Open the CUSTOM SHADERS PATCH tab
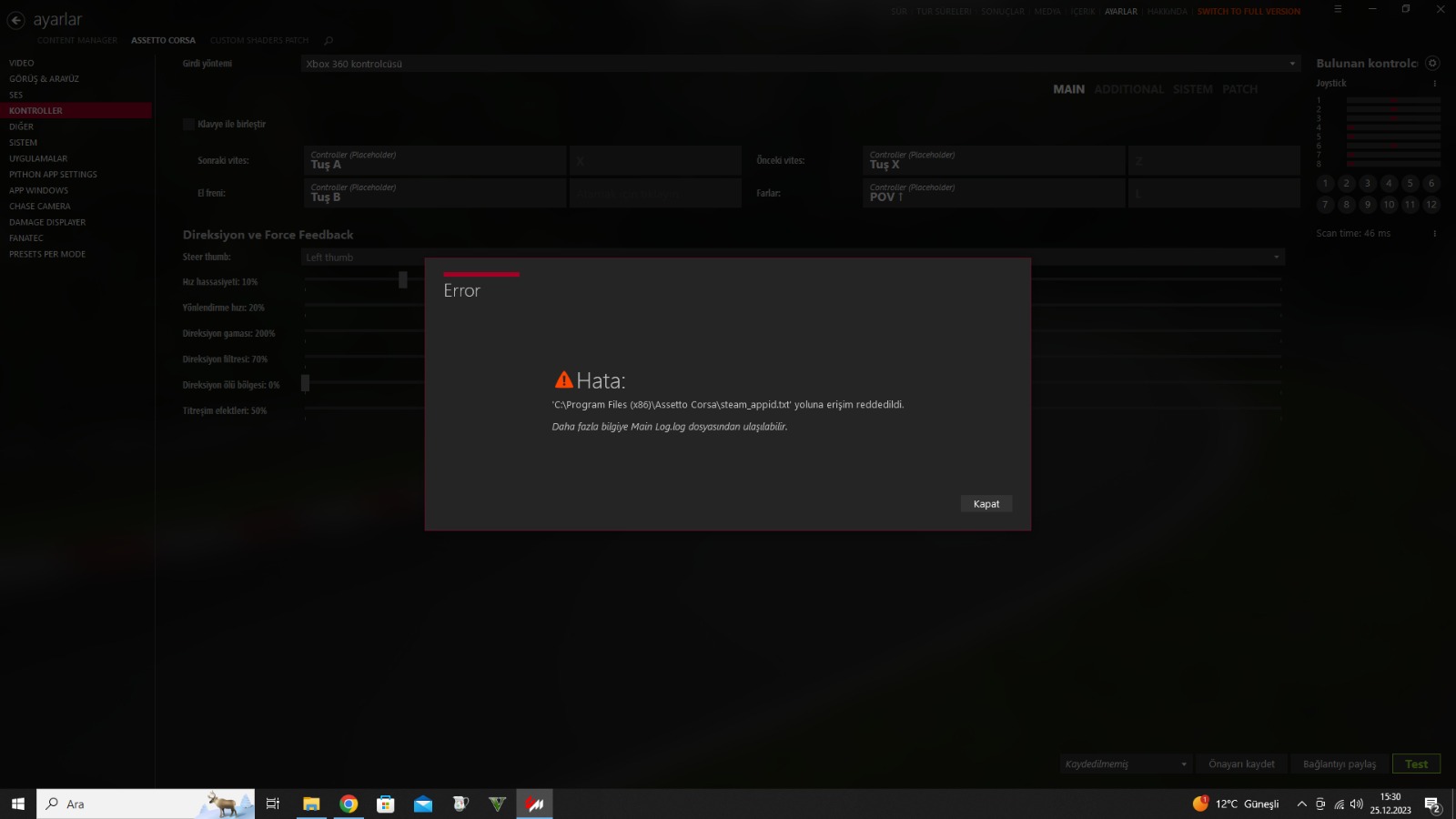This screenshot has height=819, width=1456. pyautogui.click(x=259, y=41)
